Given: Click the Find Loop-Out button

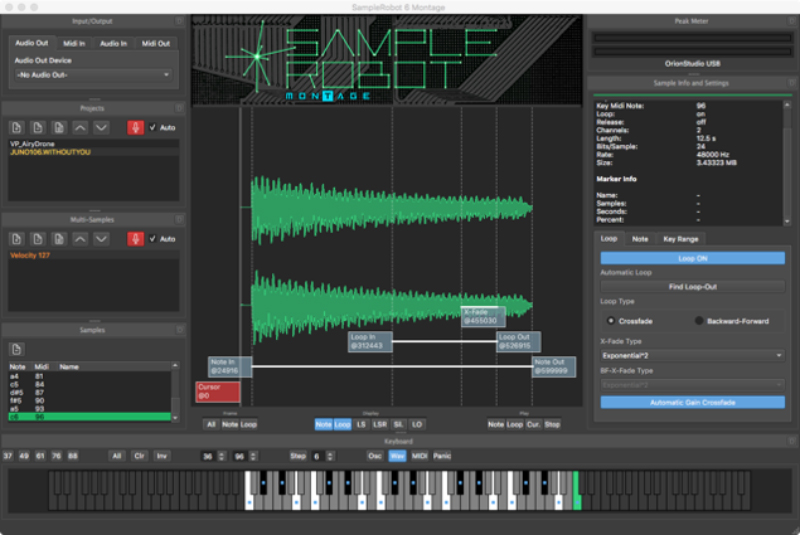Looking at the screenshot, I should coord(692,287).
